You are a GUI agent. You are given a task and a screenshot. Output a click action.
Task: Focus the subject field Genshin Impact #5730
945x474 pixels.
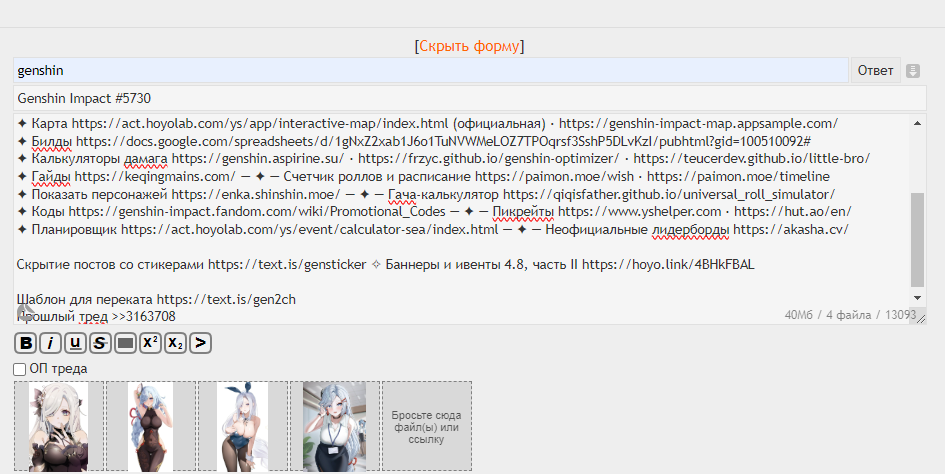(469, 98)
